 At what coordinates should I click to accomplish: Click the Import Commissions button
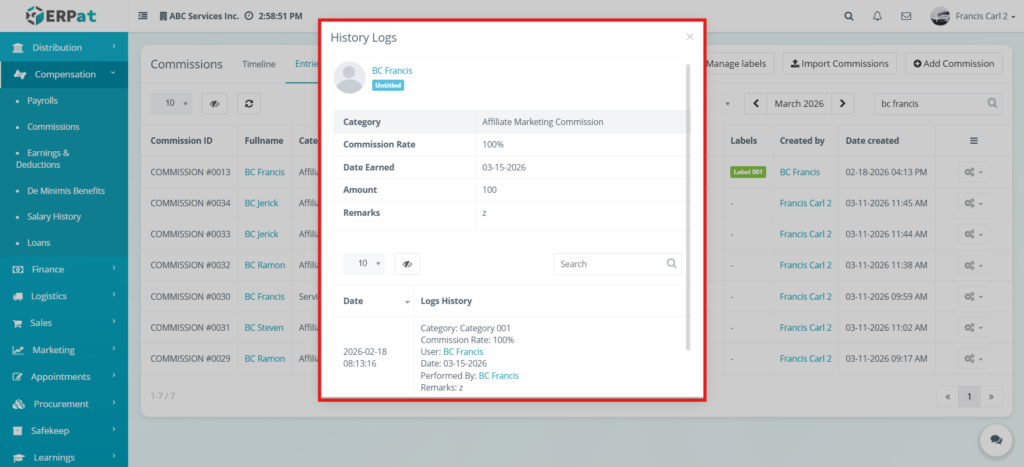[x=839, y=63]
